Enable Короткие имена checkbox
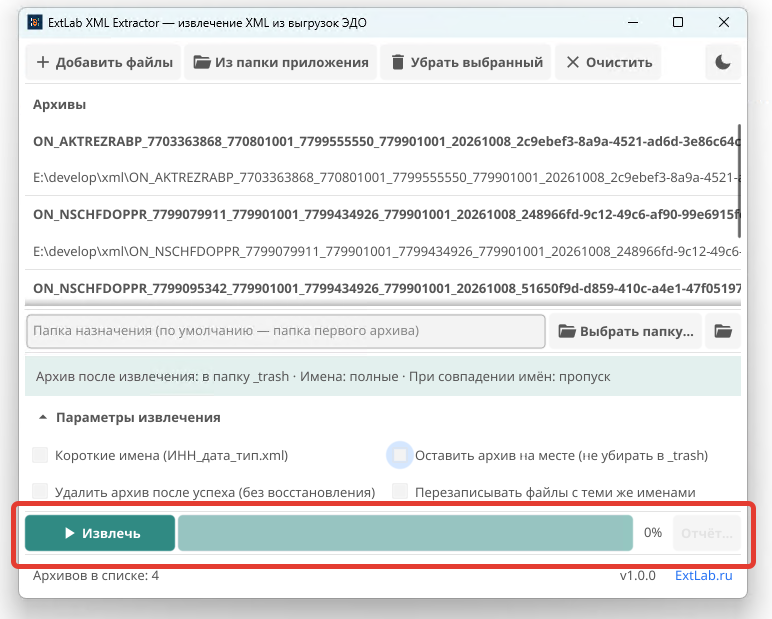The image size is (772, 619). [x=40, y=455]
